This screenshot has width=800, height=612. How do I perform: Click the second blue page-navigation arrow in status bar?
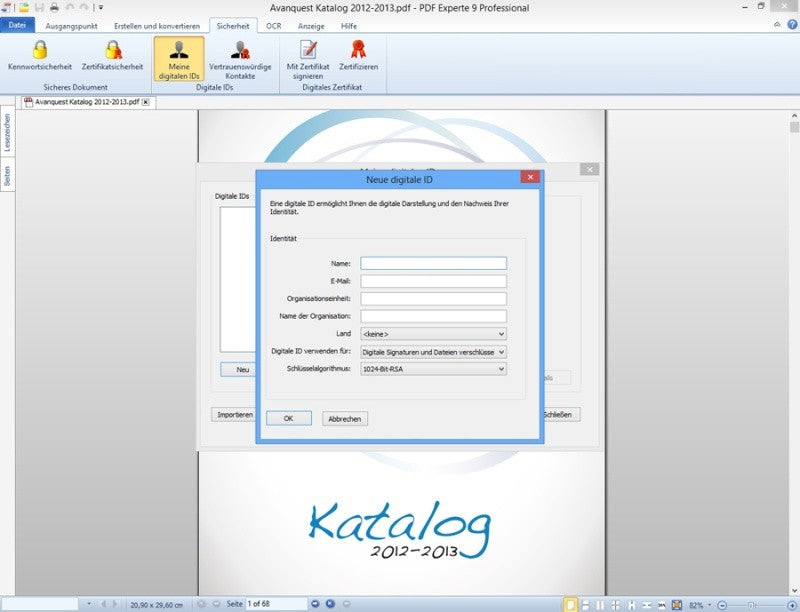(x=330, y=604)
